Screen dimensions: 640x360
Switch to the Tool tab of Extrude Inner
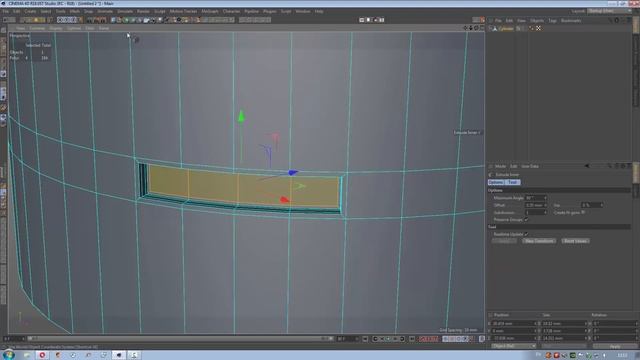pos(513,182)
